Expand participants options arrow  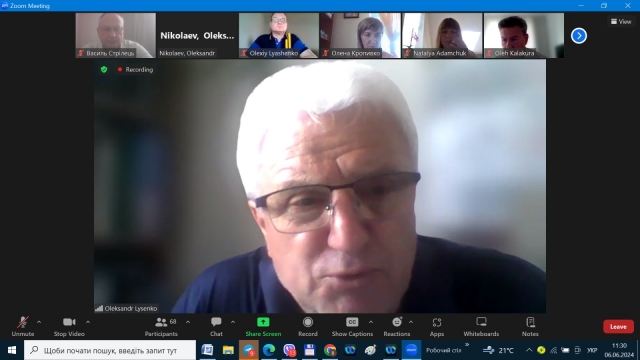pos(188,322)
